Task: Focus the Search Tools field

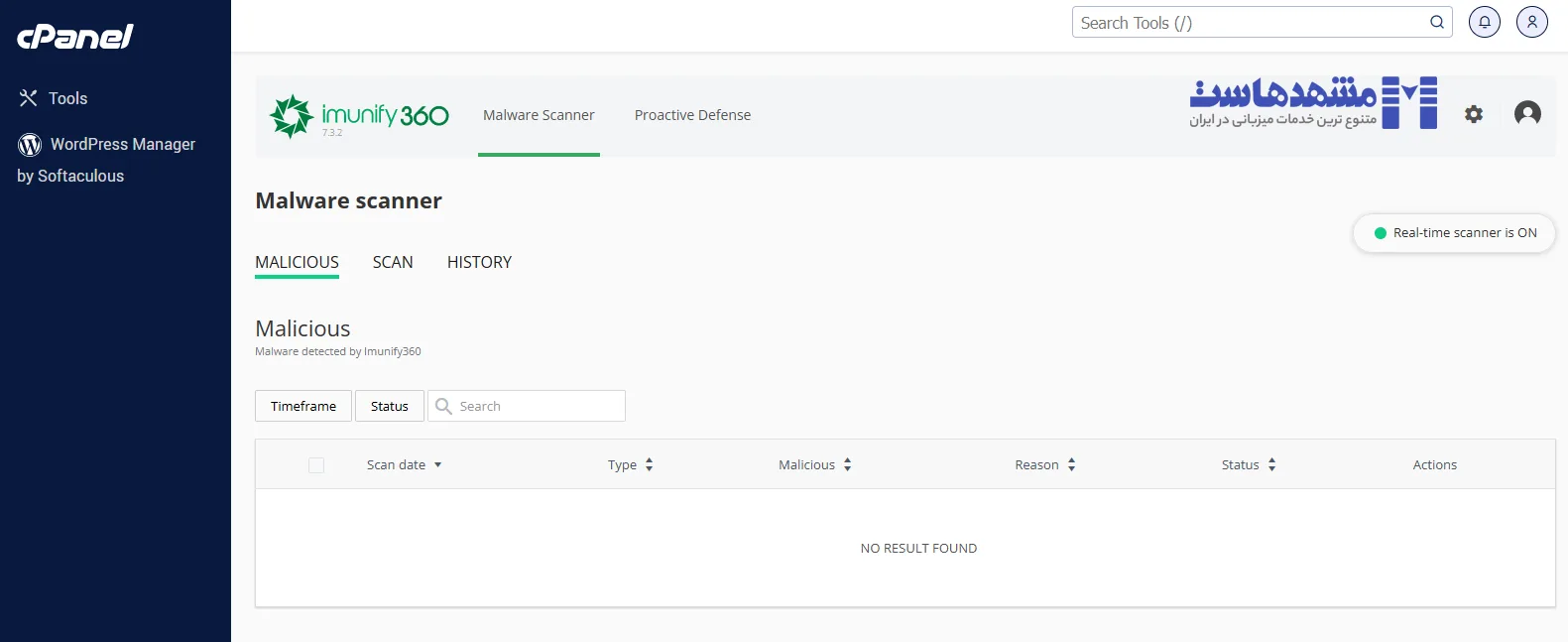Action: pos(1250,23)
